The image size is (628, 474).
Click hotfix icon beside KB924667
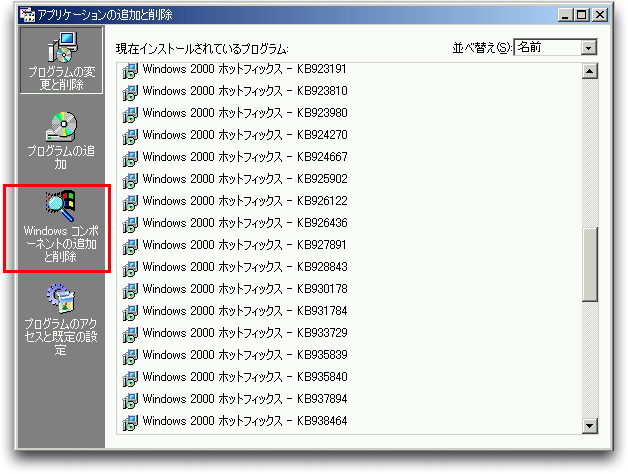pos(130,158)
